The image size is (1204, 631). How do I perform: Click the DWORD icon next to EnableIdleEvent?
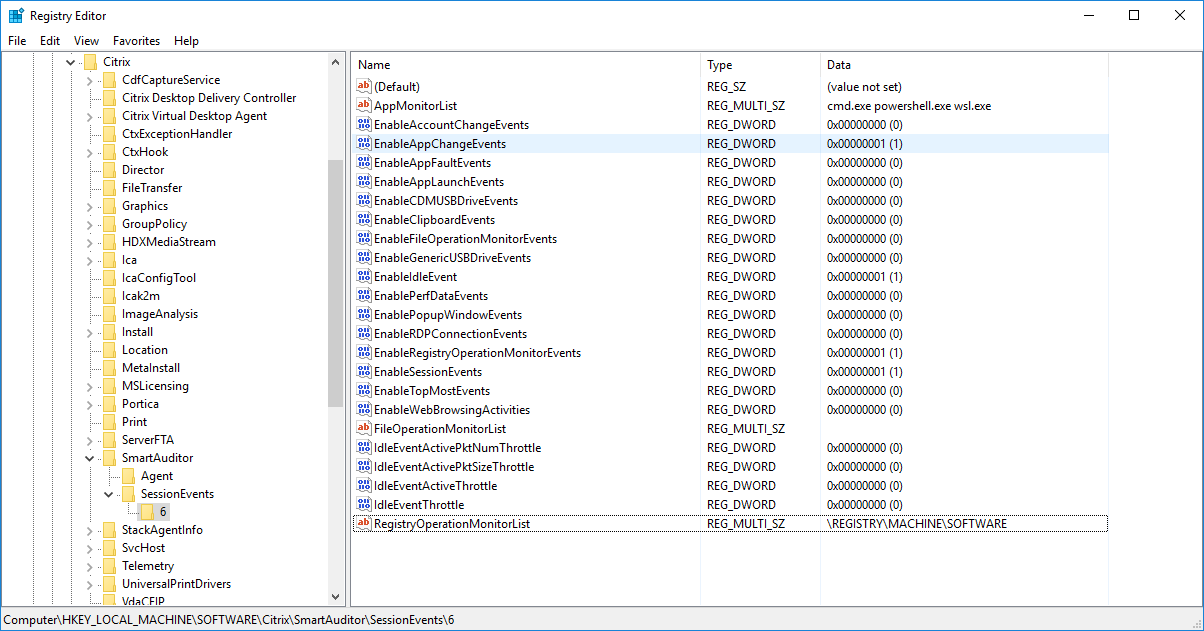point(364,276)
